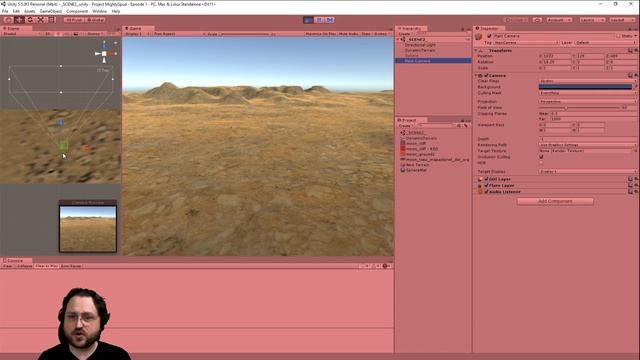Select Main Camera in Hierarchy
The width and height of the screenshot is (640, 360).
click(433, 61)
